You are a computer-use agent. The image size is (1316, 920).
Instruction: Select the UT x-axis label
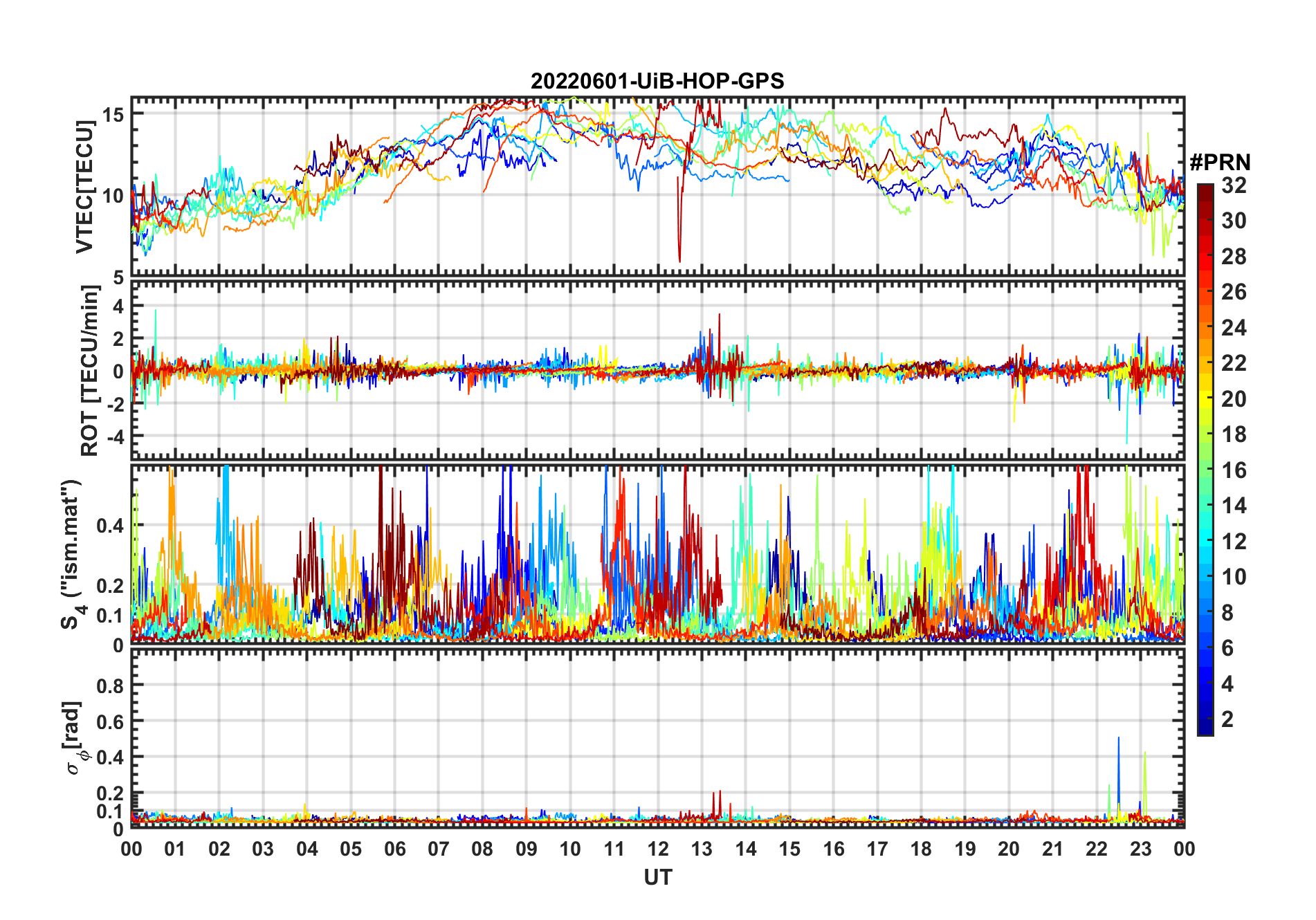tap(657, 878)
